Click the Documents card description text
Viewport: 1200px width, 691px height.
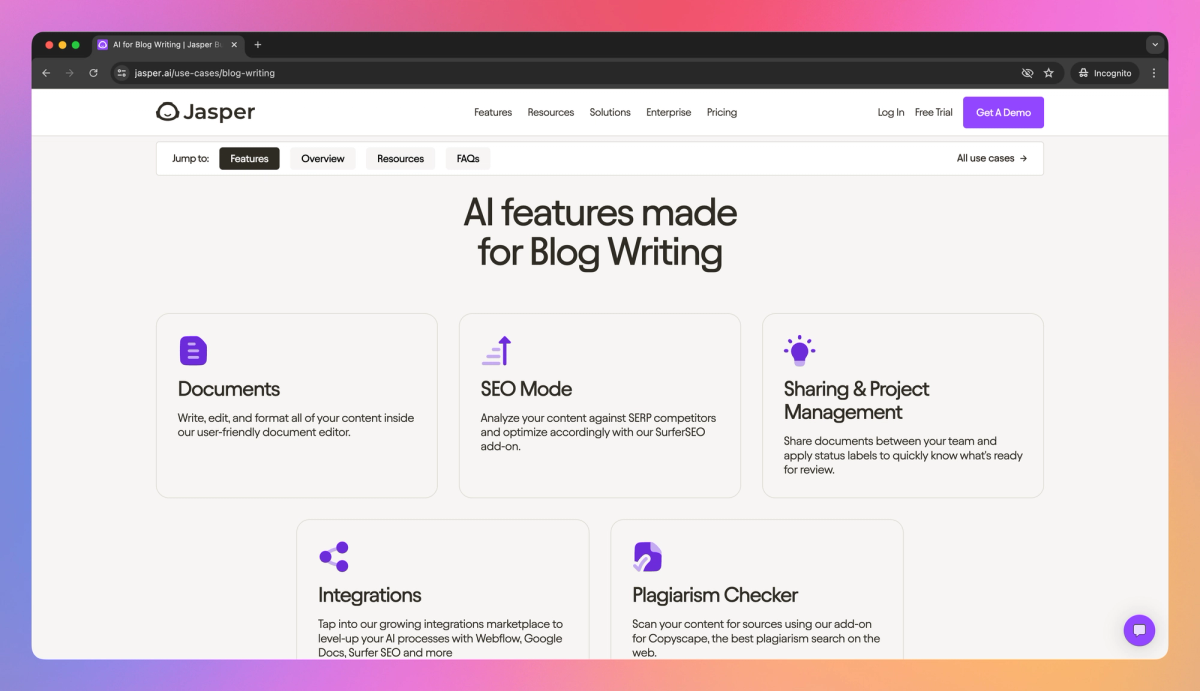[296, 425]
